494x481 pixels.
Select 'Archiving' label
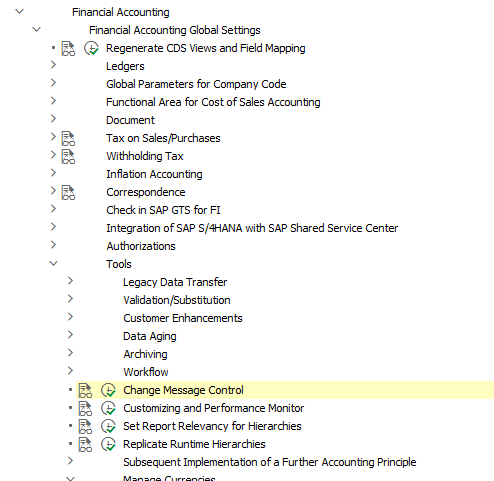click(145, 354)
